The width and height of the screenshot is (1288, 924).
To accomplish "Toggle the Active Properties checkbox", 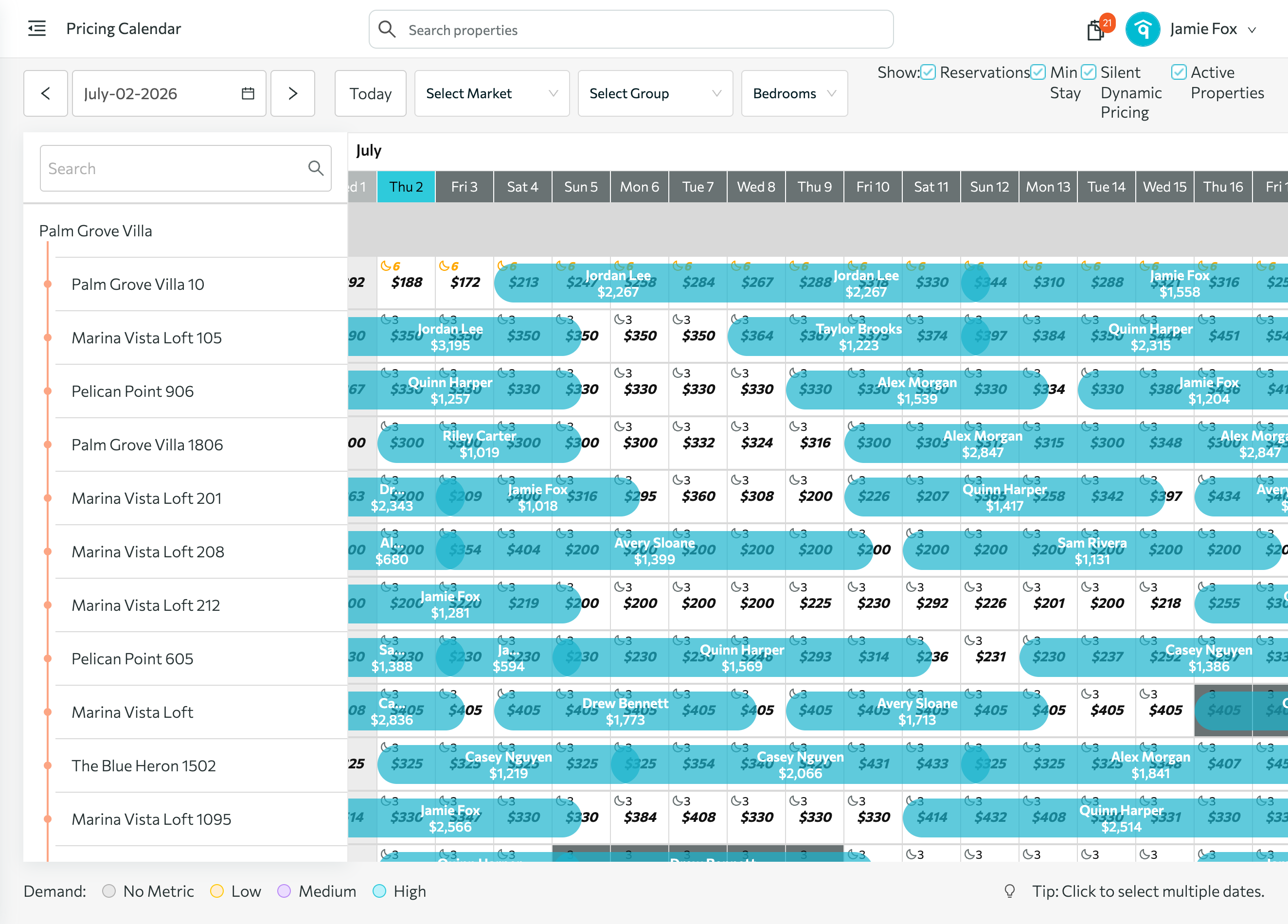I will coord(1179,72).
